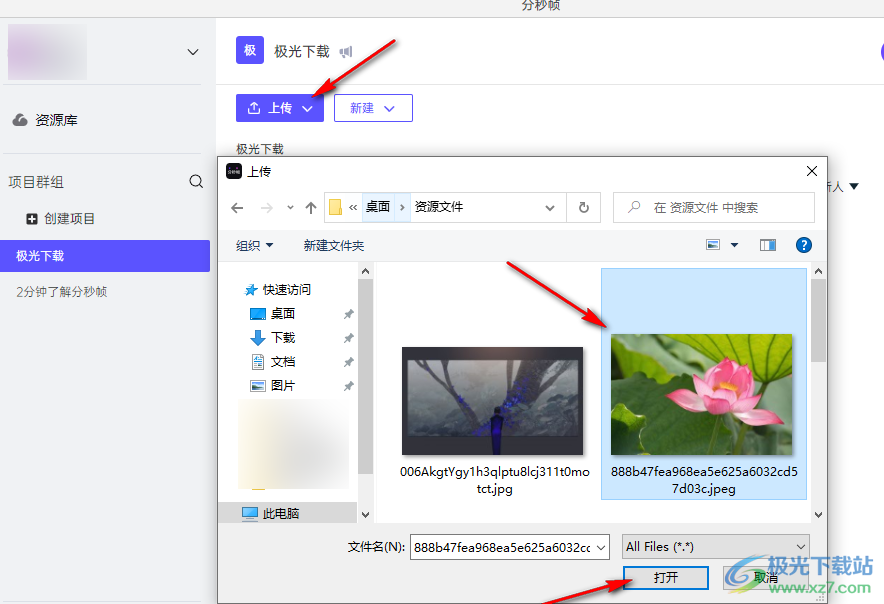Click the search icon next to 项目群组
This screenshot has height=604, width=884.
[196, 182]
